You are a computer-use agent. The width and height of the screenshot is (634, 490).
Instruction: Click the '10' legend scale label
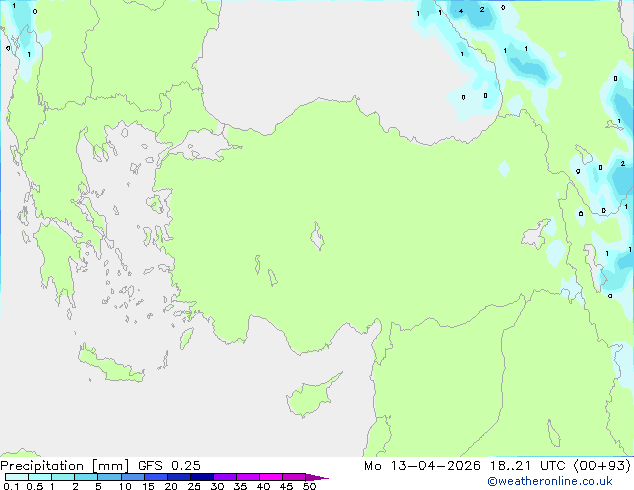click(125, 486)
